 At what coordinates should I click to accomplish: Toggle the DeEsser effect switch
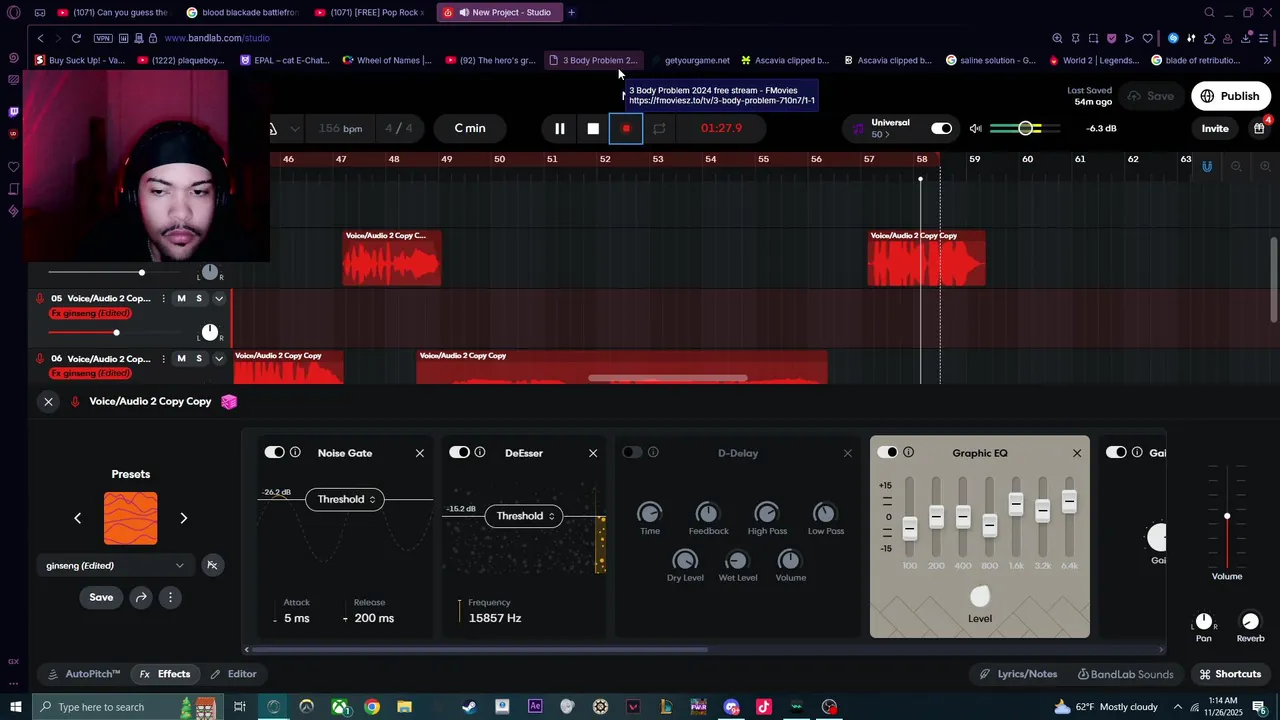point(459,452)
